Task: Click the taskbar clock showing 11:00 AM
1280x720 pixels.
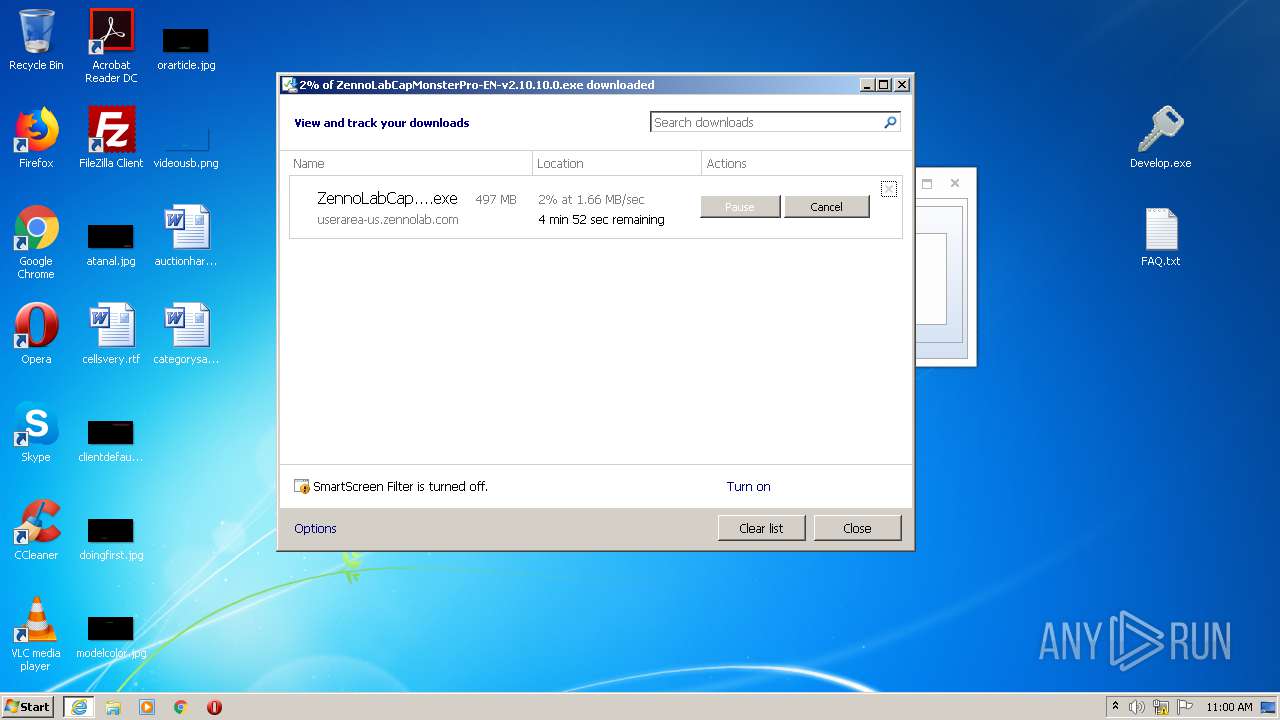Action: click(x=1229, y=707)
